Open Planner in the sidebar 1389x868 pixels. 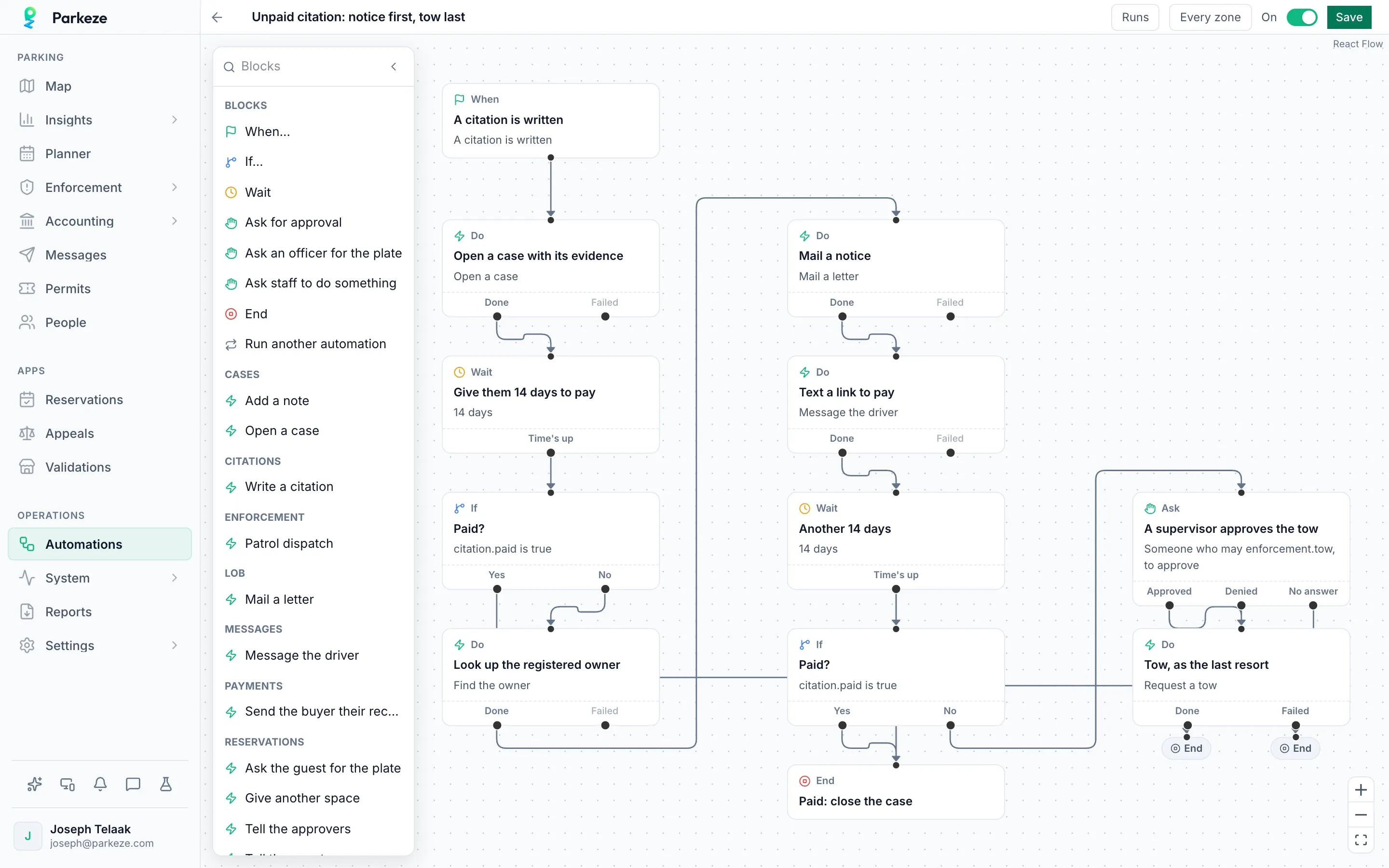pos(100,154)
